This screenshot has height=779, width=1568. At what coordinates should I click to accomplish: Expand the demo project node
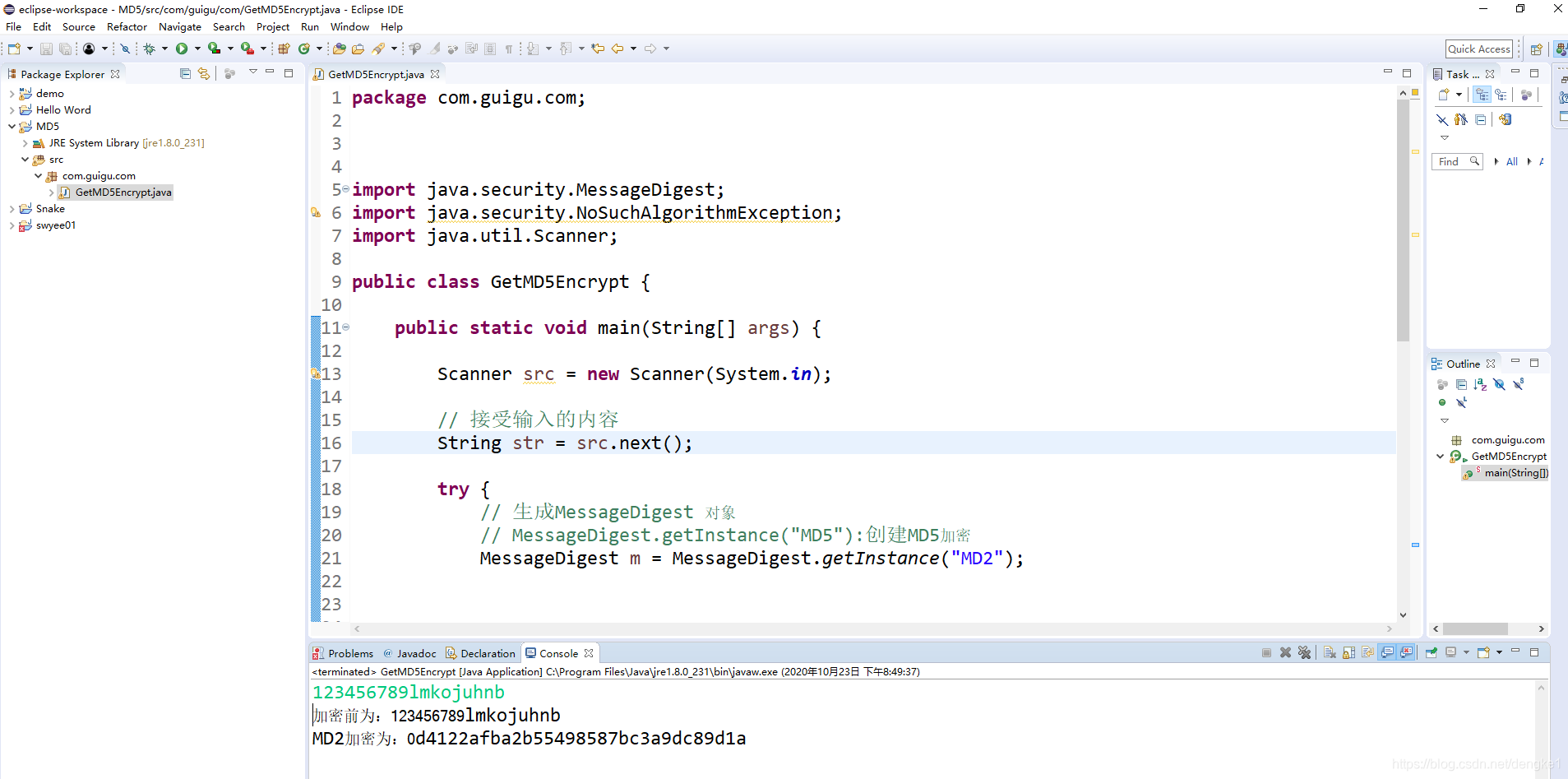(12, 94)
